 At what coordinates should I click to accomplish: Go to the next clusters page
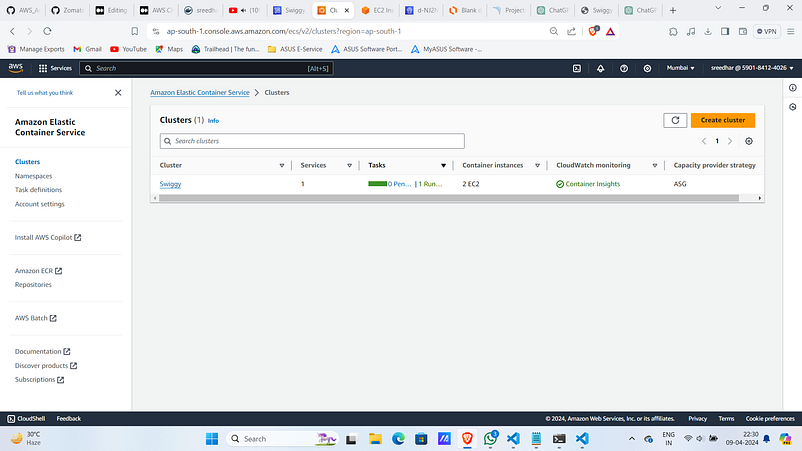730,141
